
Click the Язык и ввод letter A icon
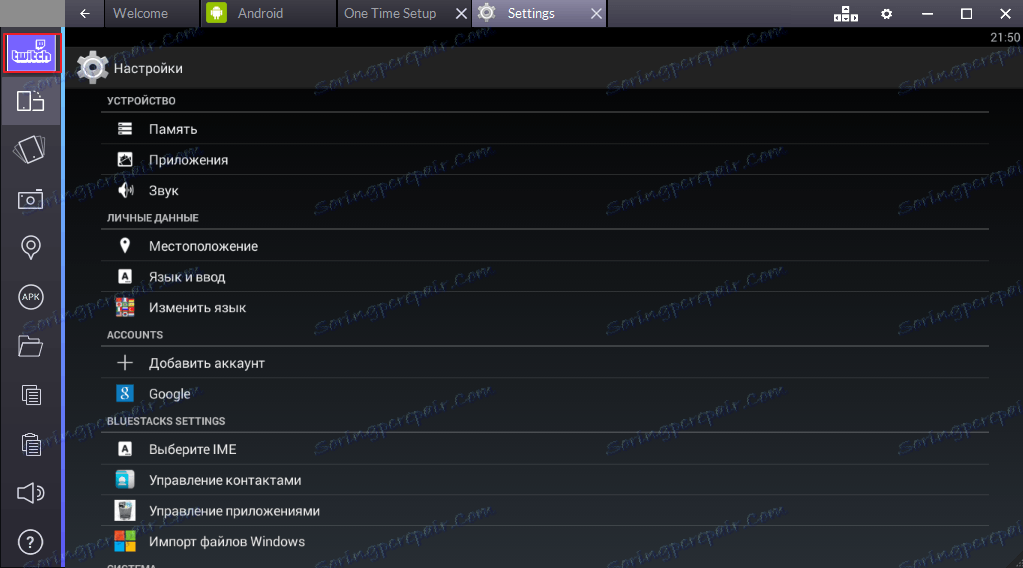tap(125, 276)
